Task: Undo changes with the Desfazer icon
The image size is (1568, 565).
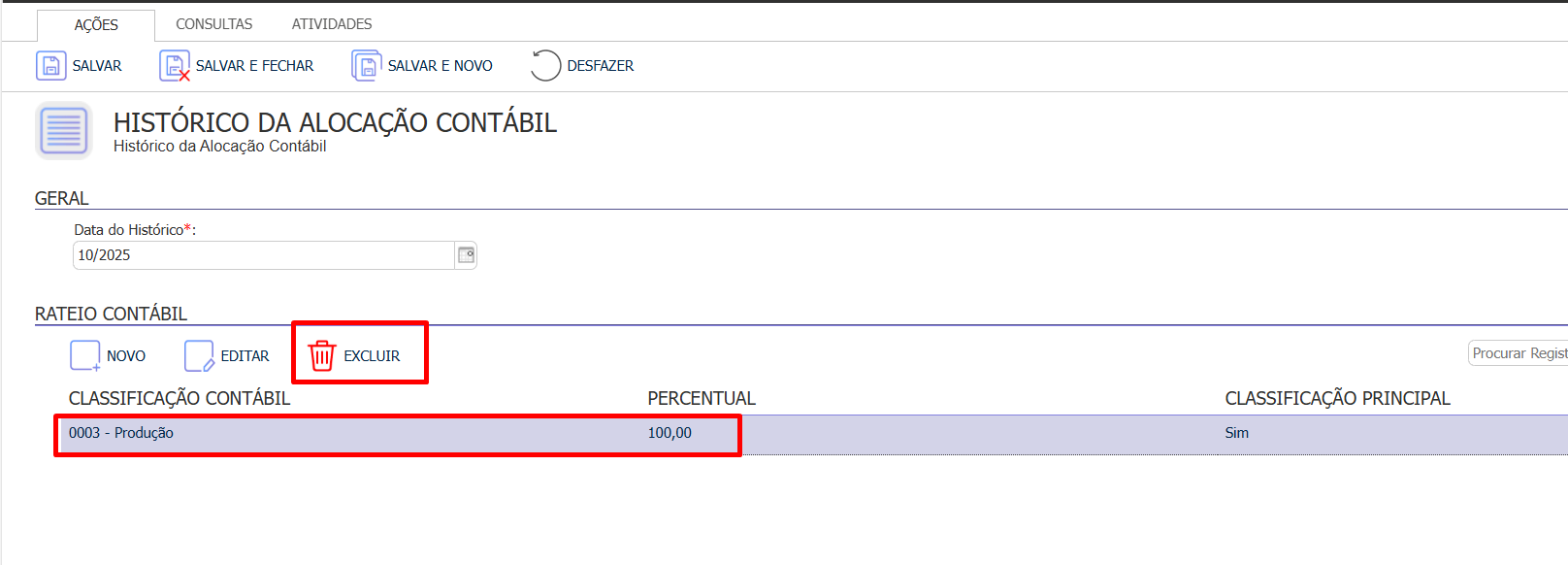Action: pos(545,66)
